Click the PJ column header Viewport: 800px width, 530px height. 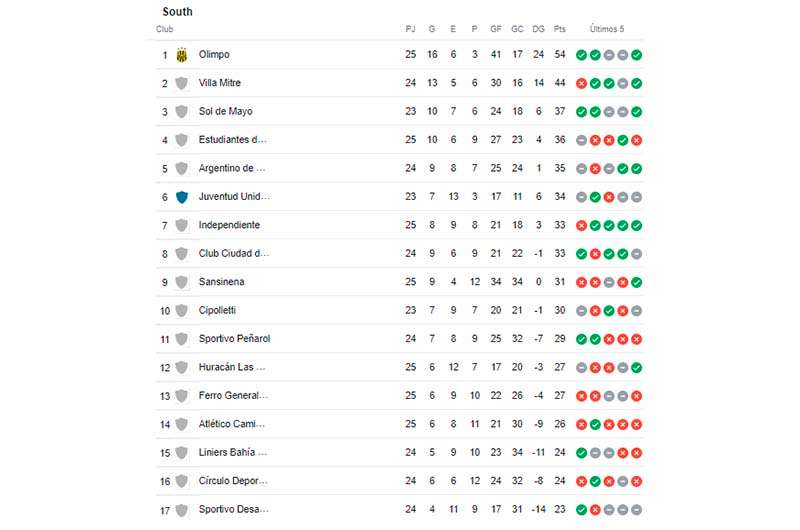[x=410, y=29]
